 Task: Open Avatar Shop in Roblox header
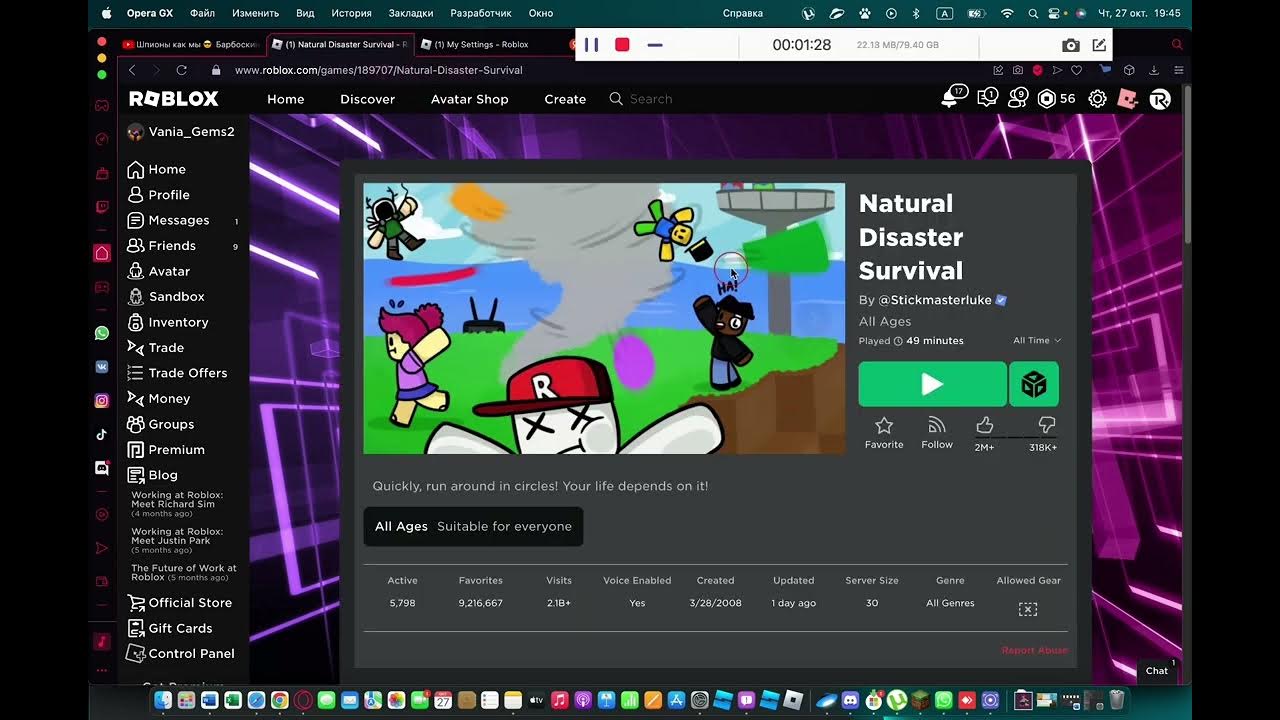click(469, 99)
